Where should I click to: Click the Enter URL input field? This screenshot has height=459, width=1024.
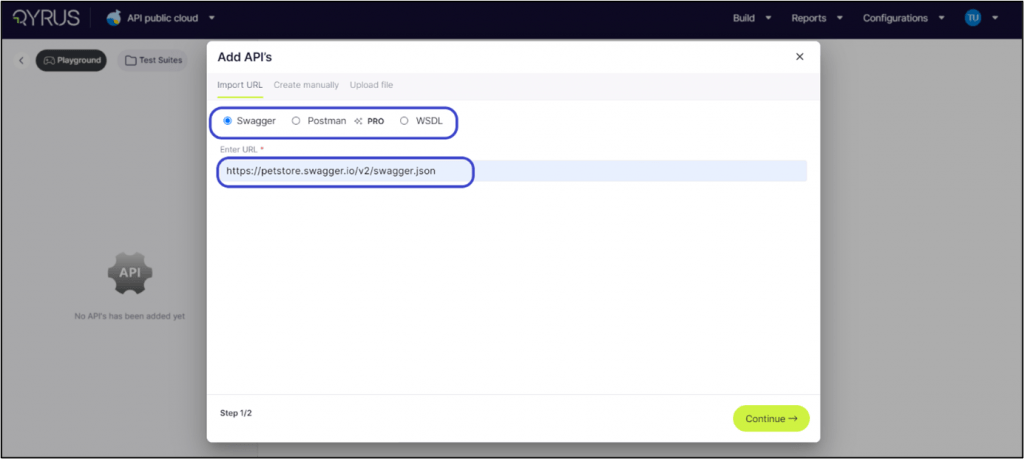[512, 171]
